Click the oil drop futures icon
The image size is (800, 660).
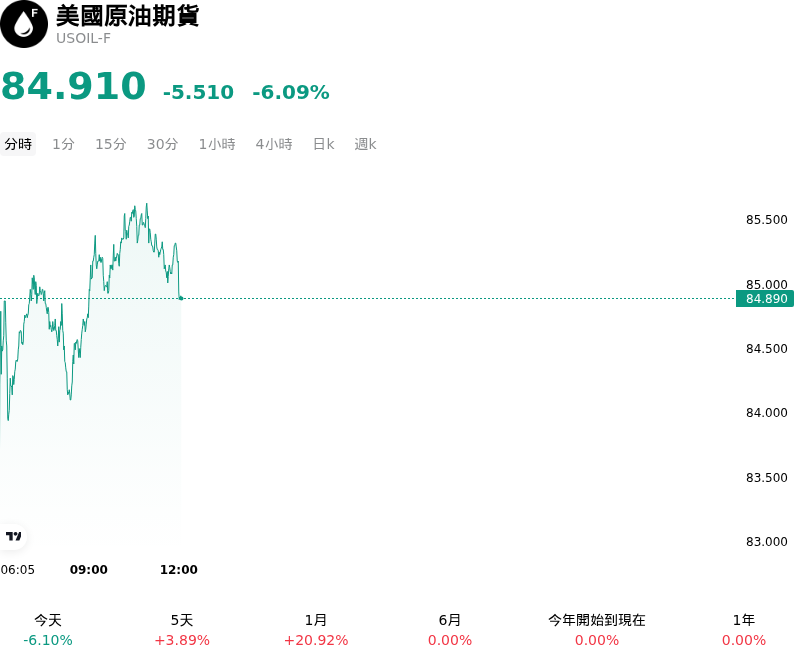point(24,24)
